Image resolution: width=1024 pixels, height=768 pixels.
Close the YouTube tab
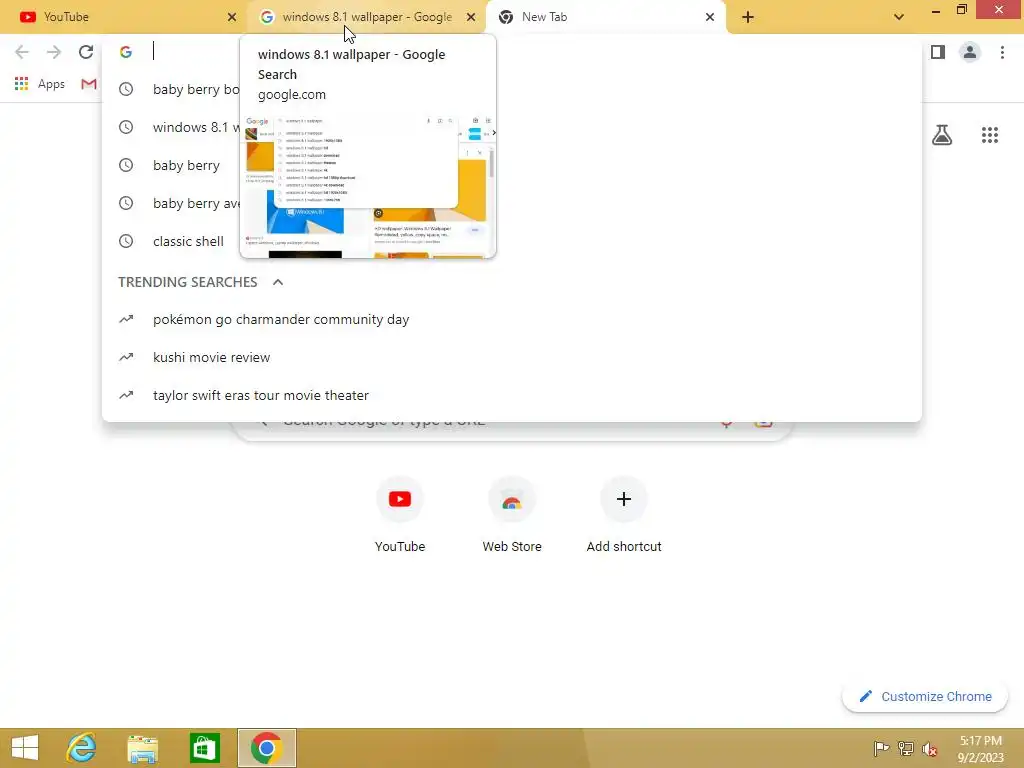pos(232,17)
